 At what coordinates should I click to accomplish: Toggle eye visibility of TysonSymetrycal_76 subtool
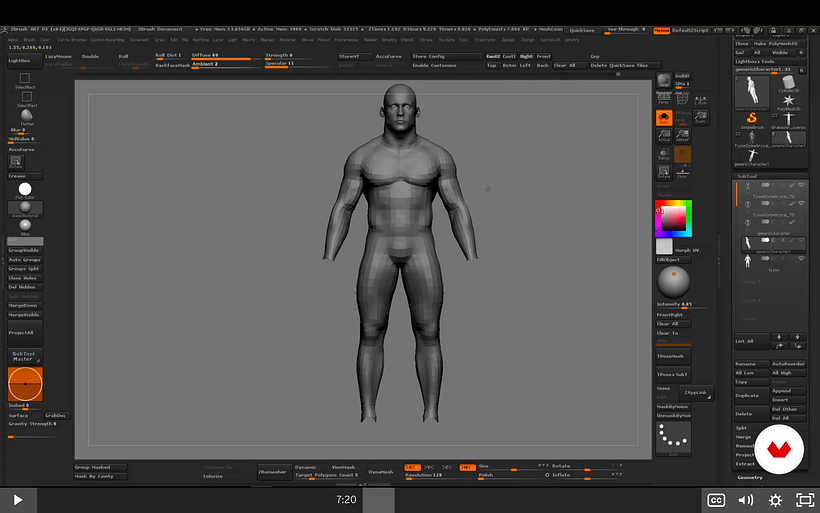[801, 185]
